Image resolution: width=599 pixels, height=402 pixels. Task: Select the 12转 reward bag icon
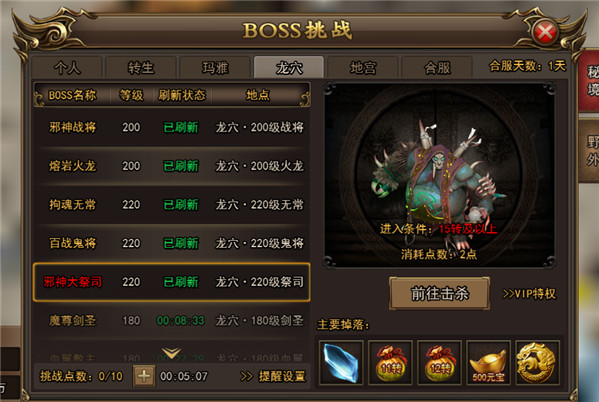pyautogui.click(x=439, y=362)
